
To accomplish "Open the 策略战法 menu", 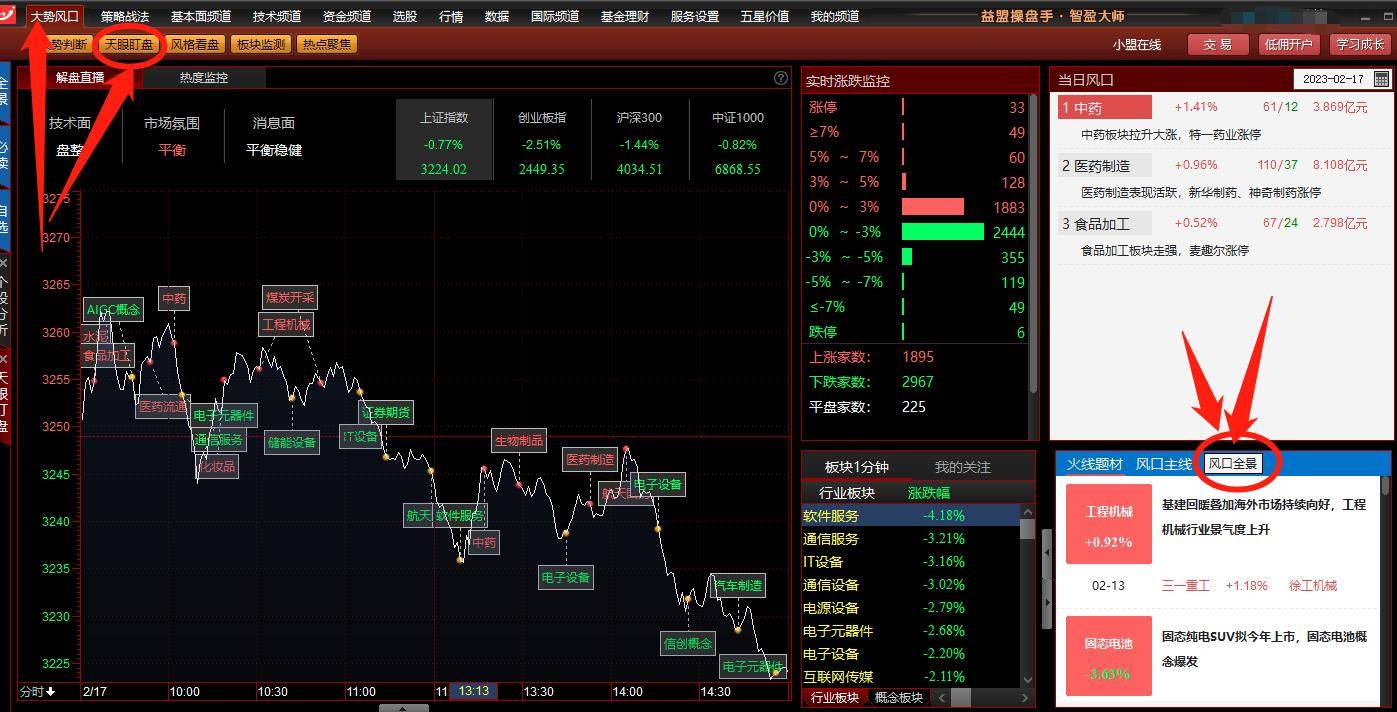I will click(125, 16).
